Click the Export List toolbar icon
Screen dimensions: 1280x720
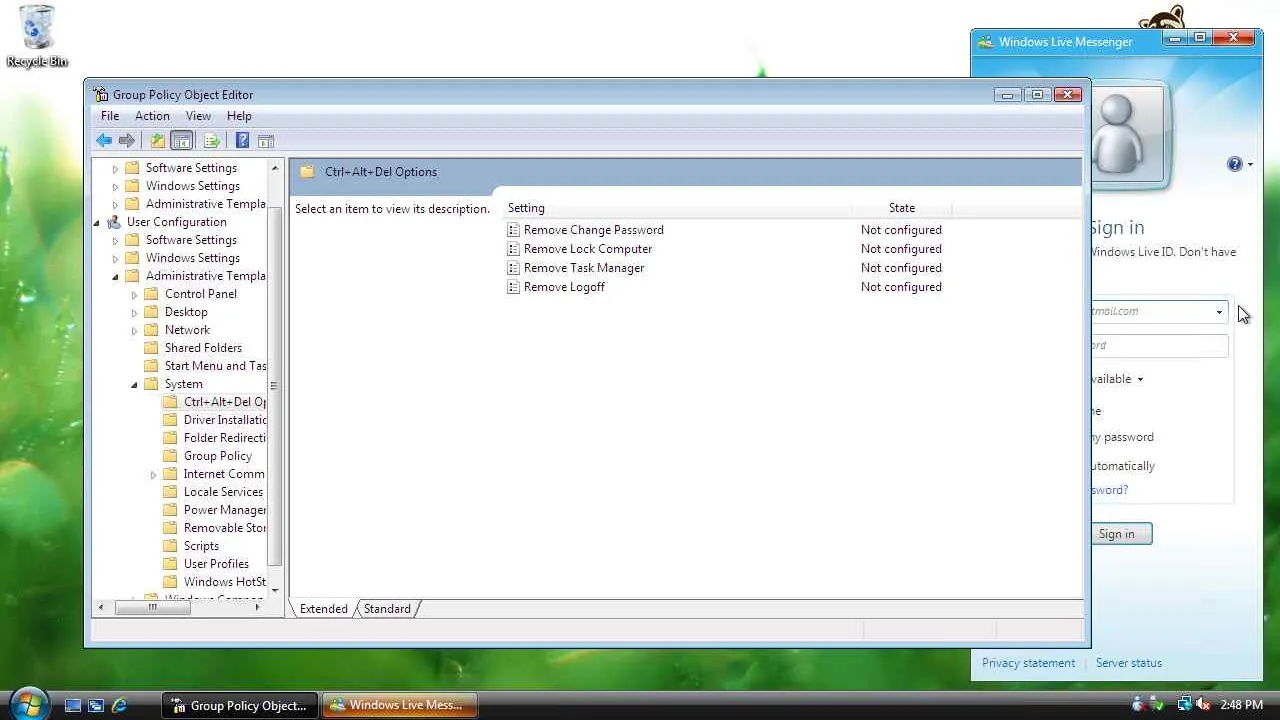(x=211, y=141)
